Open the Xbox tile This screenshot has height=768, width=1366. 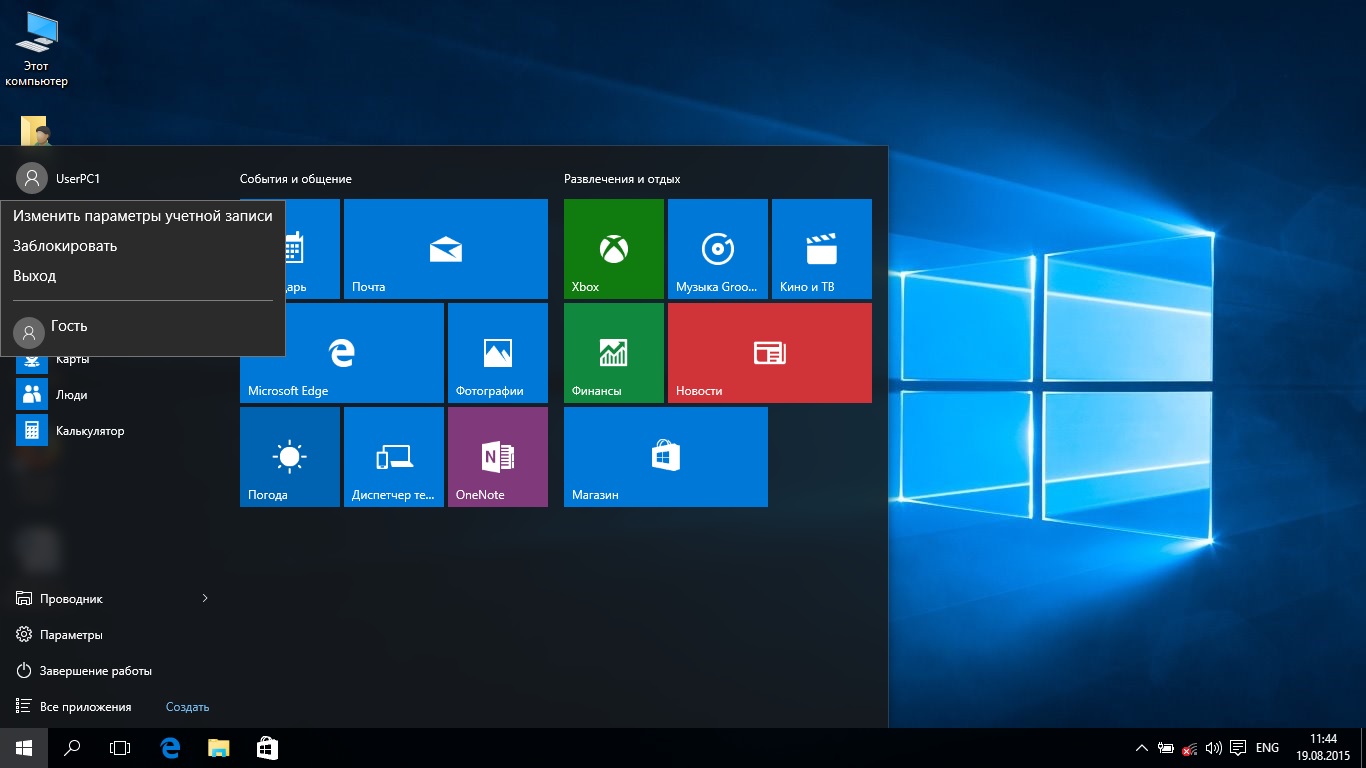point(613,248)
